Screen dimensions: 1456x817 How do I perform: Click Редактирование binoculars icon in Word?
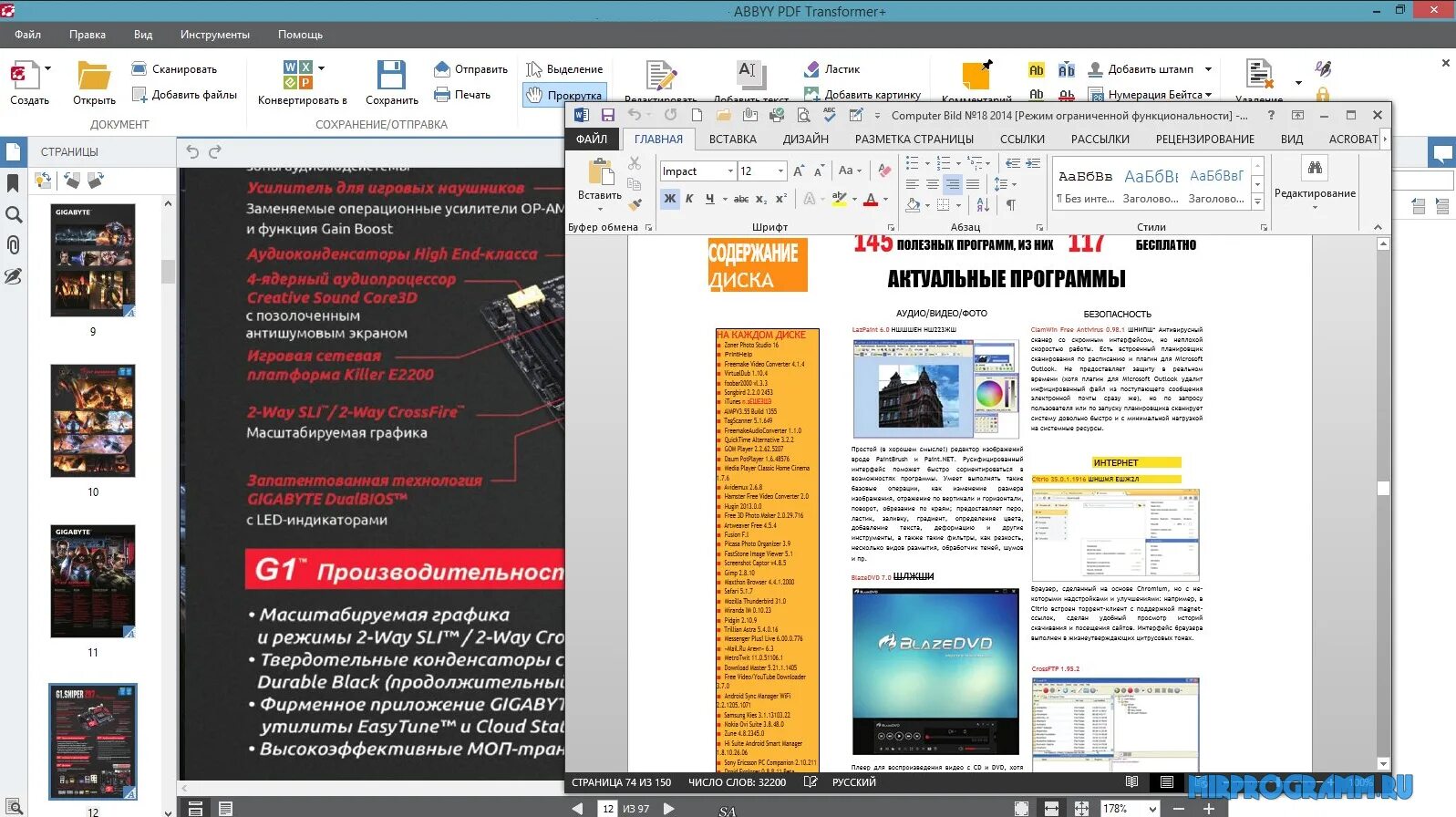(x=1315, y=168)
